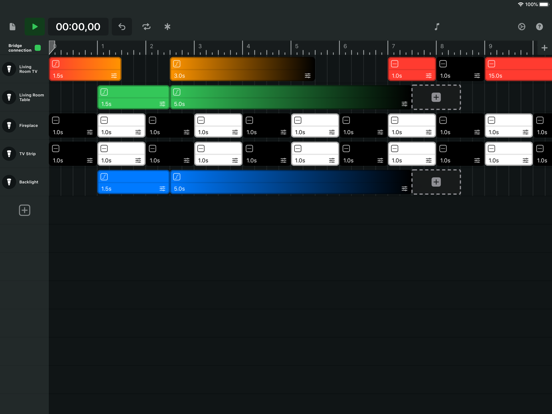Select the Backlight track bulb icon
The width and height of the screenshot is (552, 414).
pos(9,182)
